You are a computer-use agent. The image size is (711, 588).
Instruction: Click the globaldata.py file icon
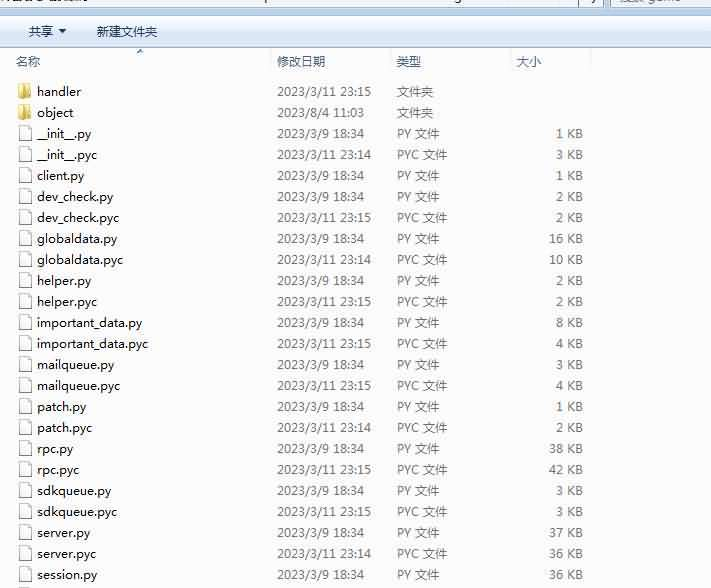point(26,239)
